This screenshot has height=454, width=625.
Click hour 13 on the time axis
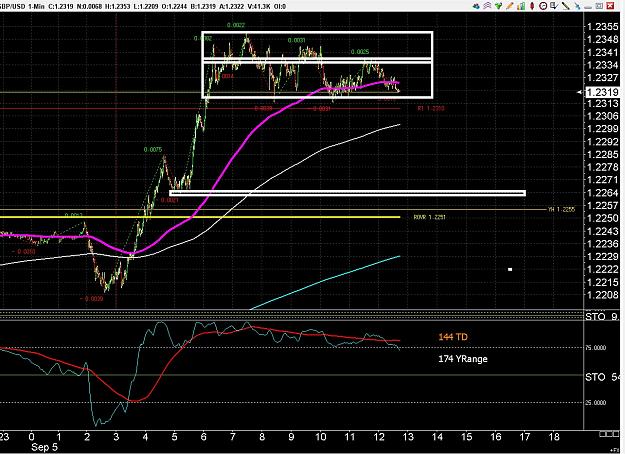pyautogui.click(x=408, y=436)
